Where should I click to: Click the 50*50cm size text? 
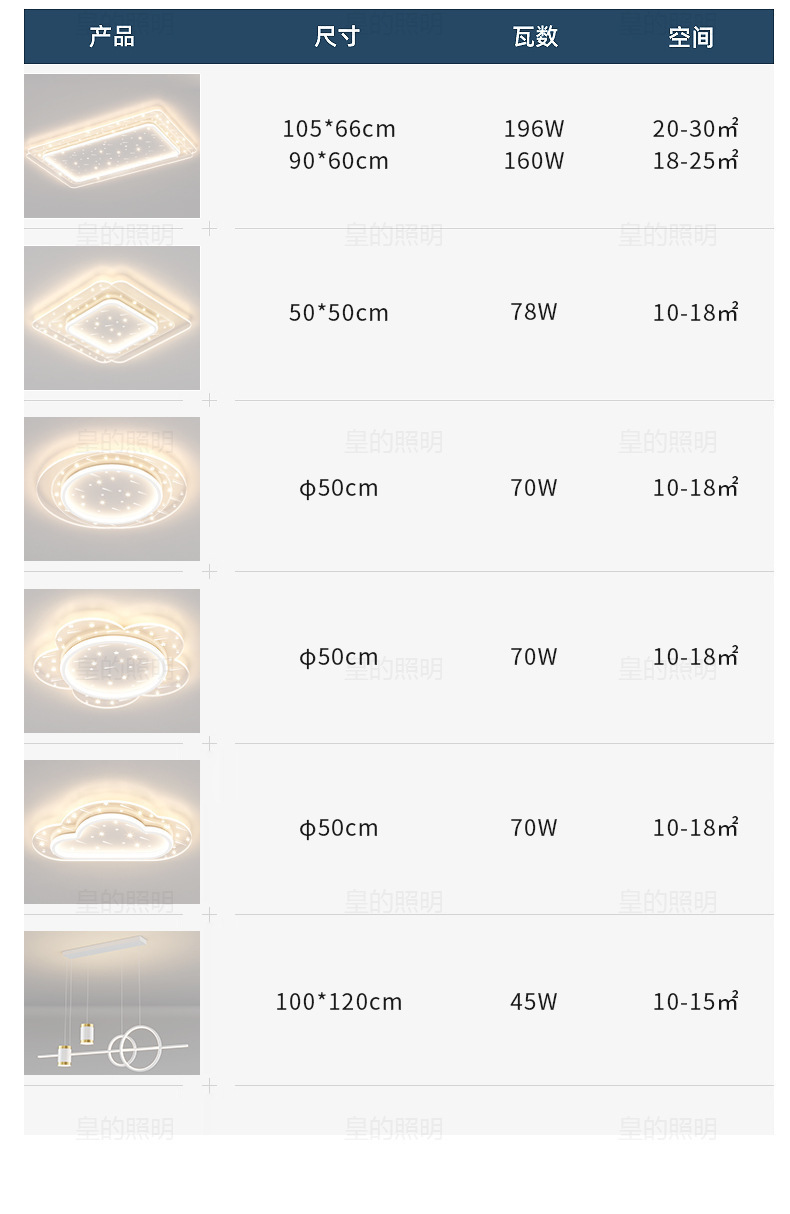339,313
